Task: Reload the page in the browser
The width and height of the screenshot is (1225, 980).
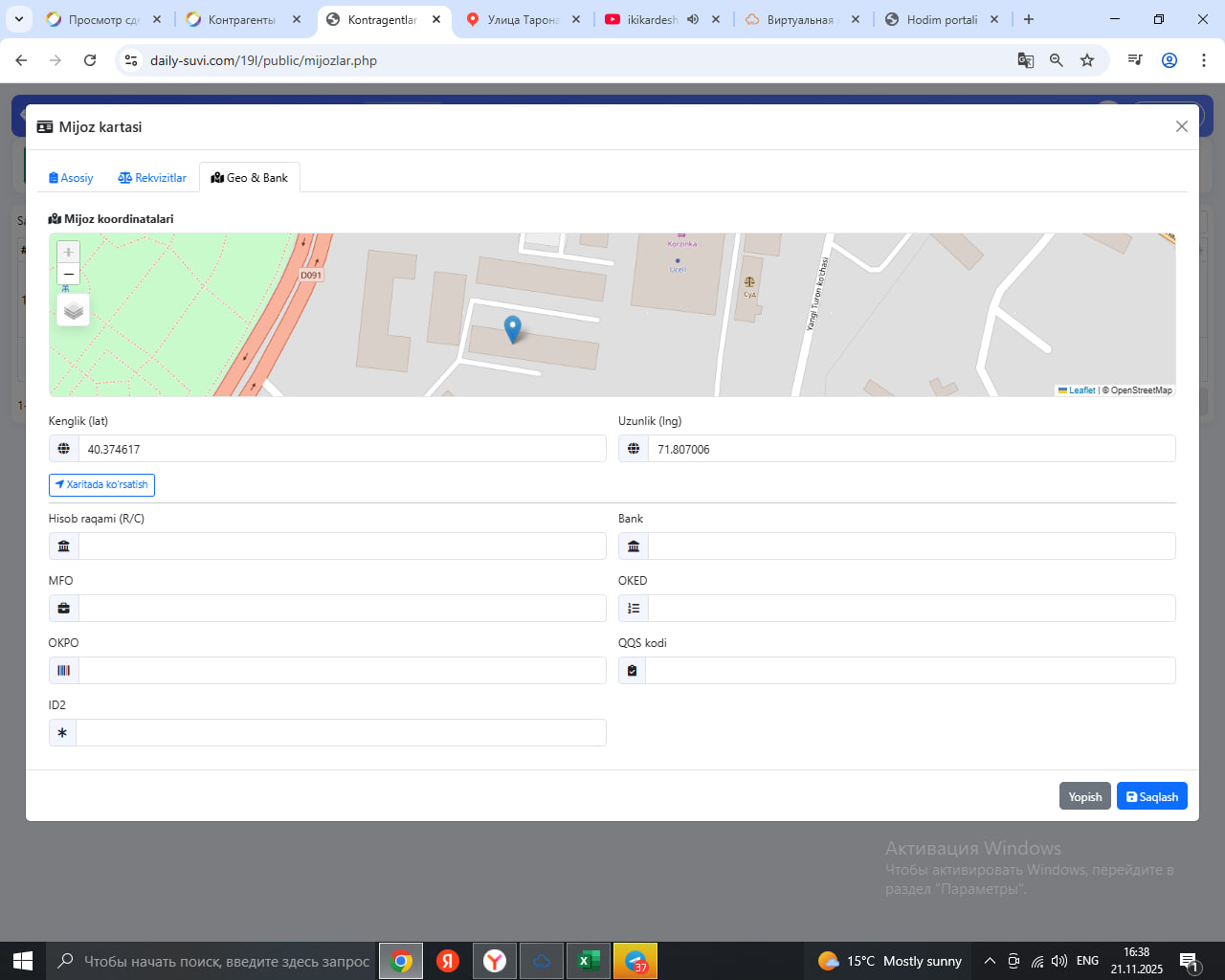Action: [x=90, y=60]
